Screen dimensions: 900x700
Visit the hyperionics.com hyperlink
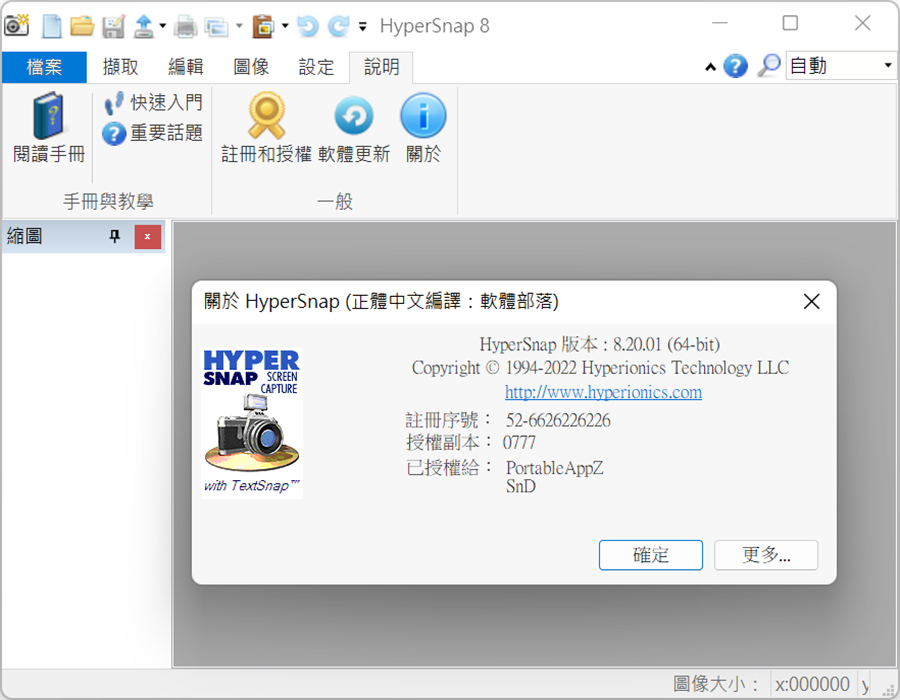603,392
